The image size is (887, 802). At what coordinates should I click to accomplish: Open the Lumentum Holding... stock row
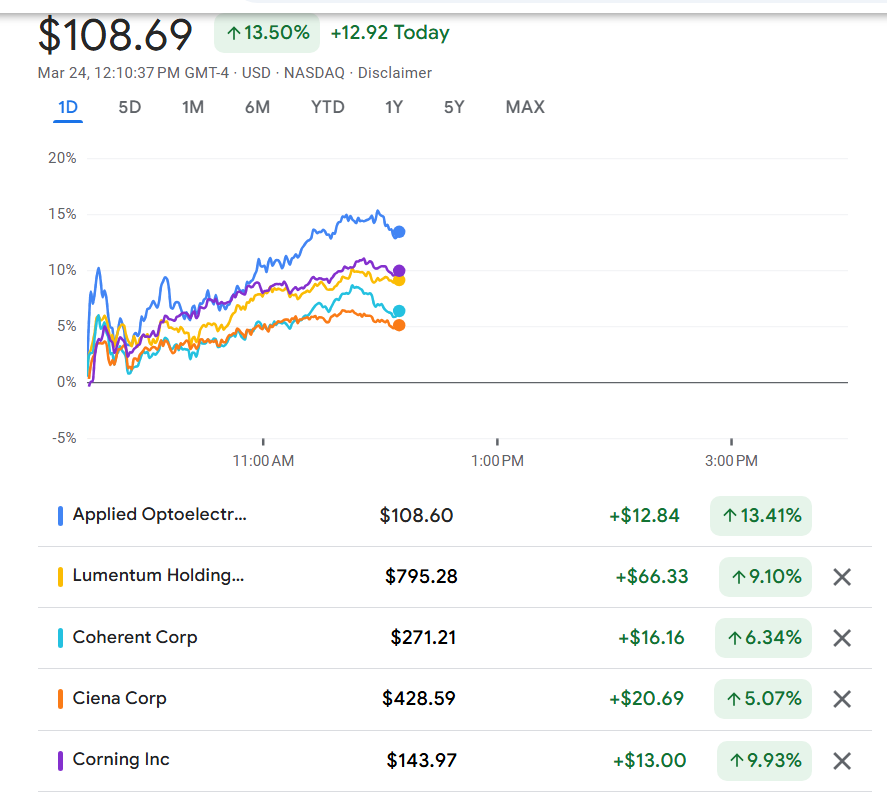455,577
